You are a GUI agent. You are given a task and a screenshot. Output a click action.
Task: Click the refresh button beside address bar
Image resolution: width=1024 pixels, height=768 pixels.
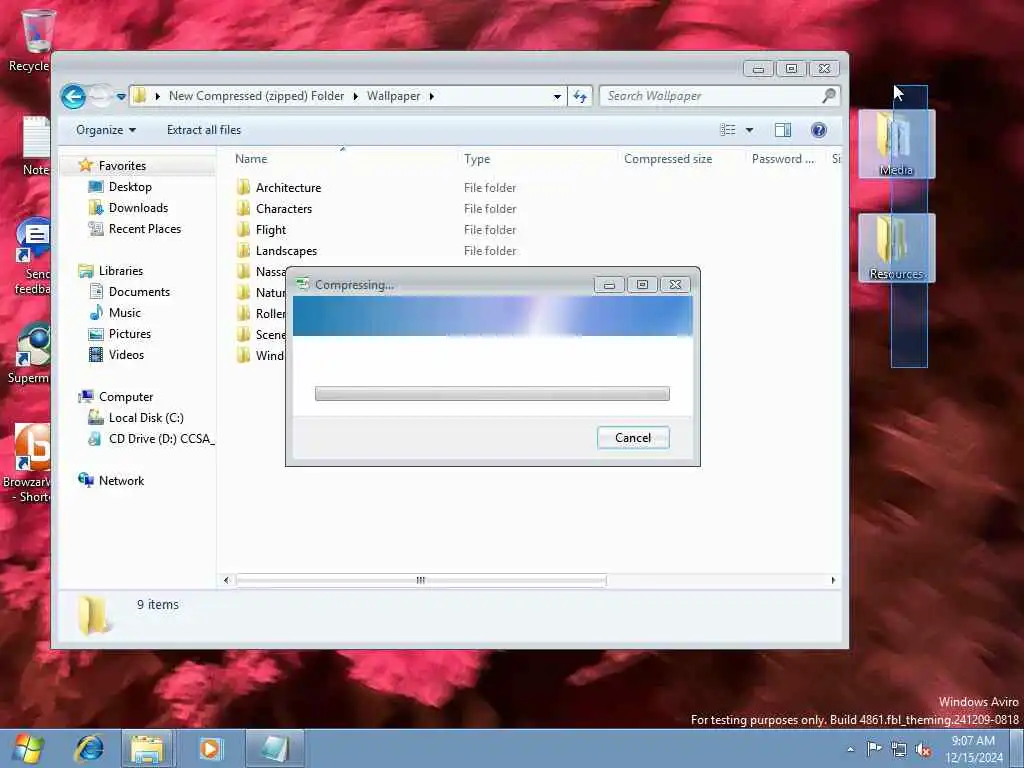(580, 97)
